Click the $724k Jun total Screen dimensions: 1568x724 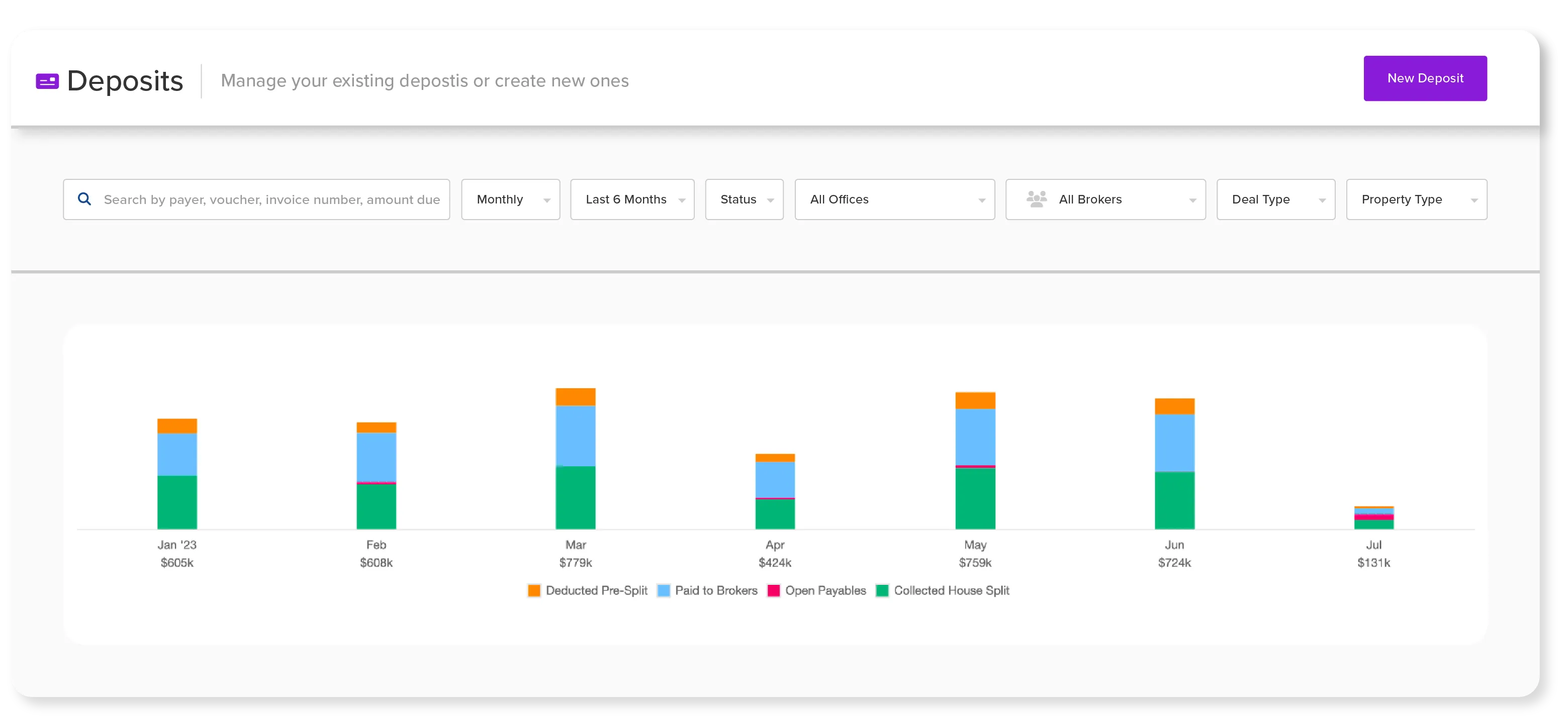[x=1174, y=563]
